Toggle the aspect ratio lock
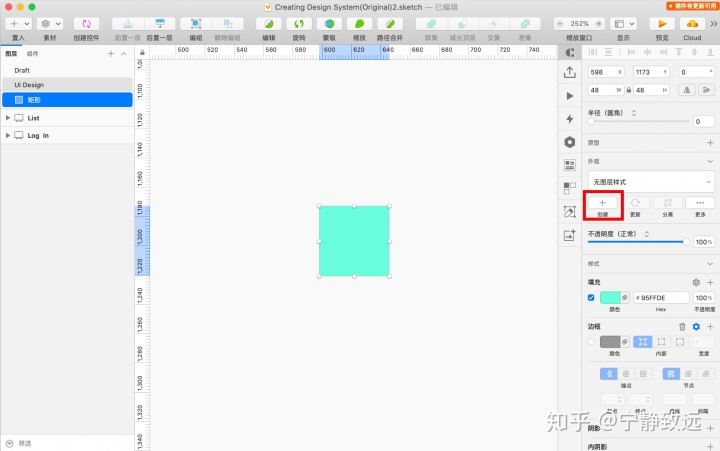The width and height of the screenshot is (720, 451). pyautogui.click(x=629, y=90)
